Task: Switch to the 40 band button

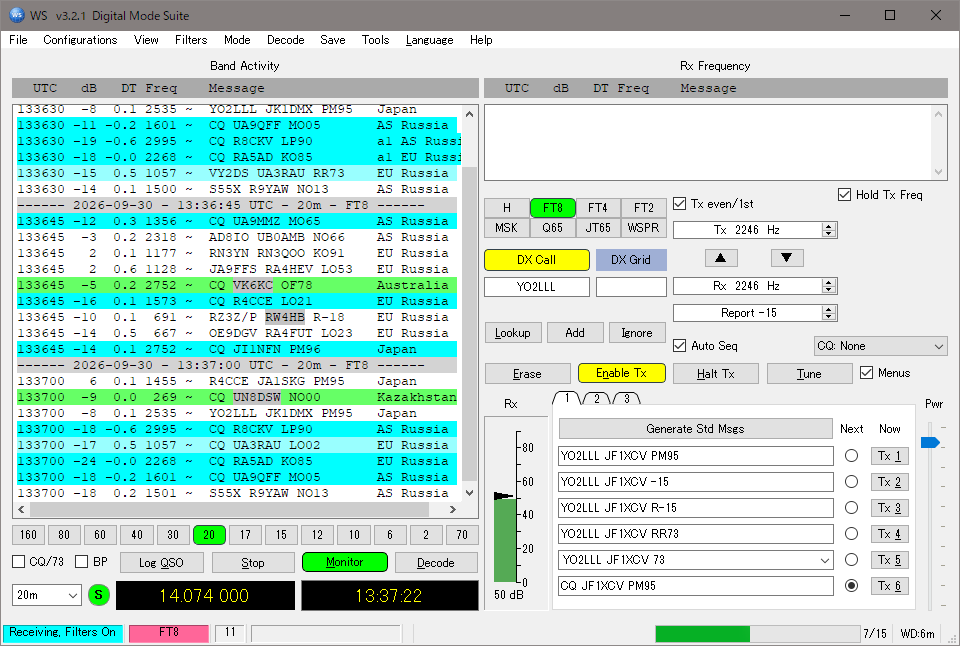Action: point(137,535)
